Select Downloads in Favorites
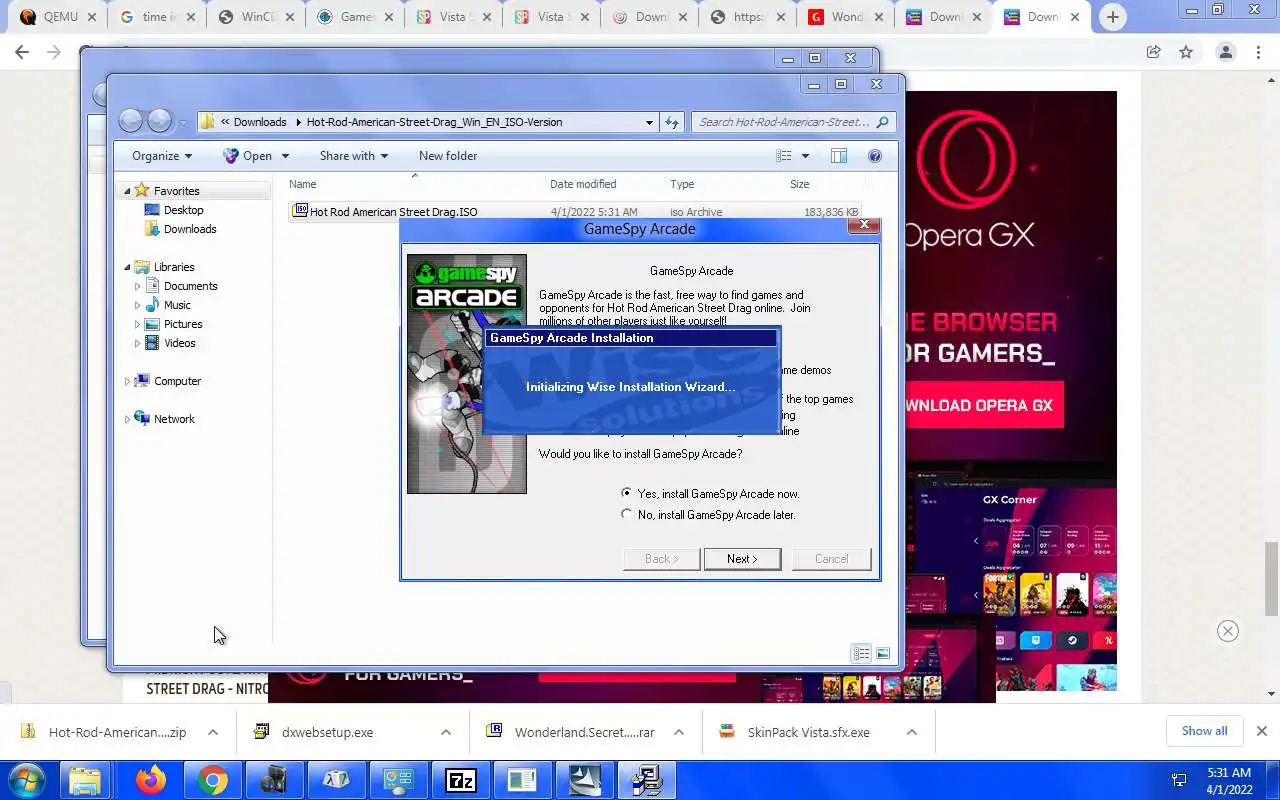This screenshot has width=1280, height=800. click(x=190, y=229)
